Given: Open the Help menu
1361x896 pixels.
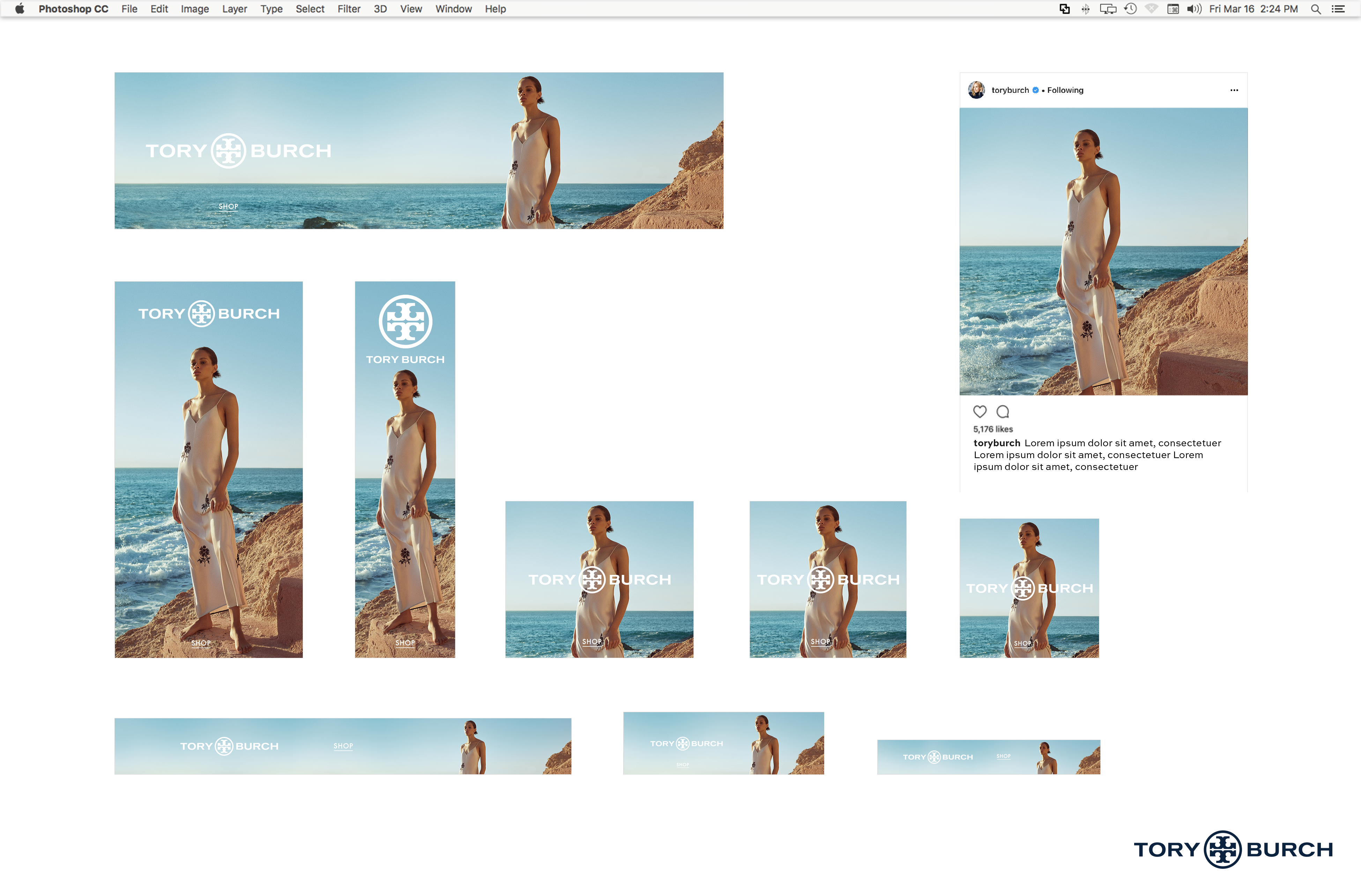Looking at the screenshot, I should tap(495, 9).
